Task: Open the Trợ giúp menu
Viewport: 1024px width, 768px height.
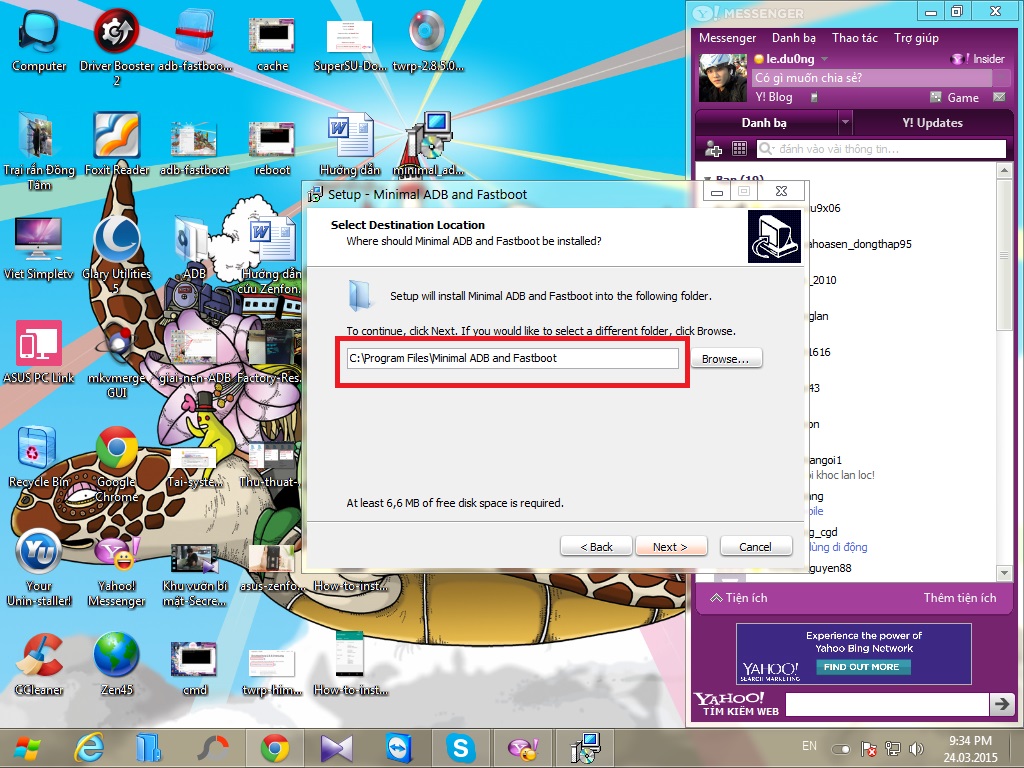Action: click(916, 38)
